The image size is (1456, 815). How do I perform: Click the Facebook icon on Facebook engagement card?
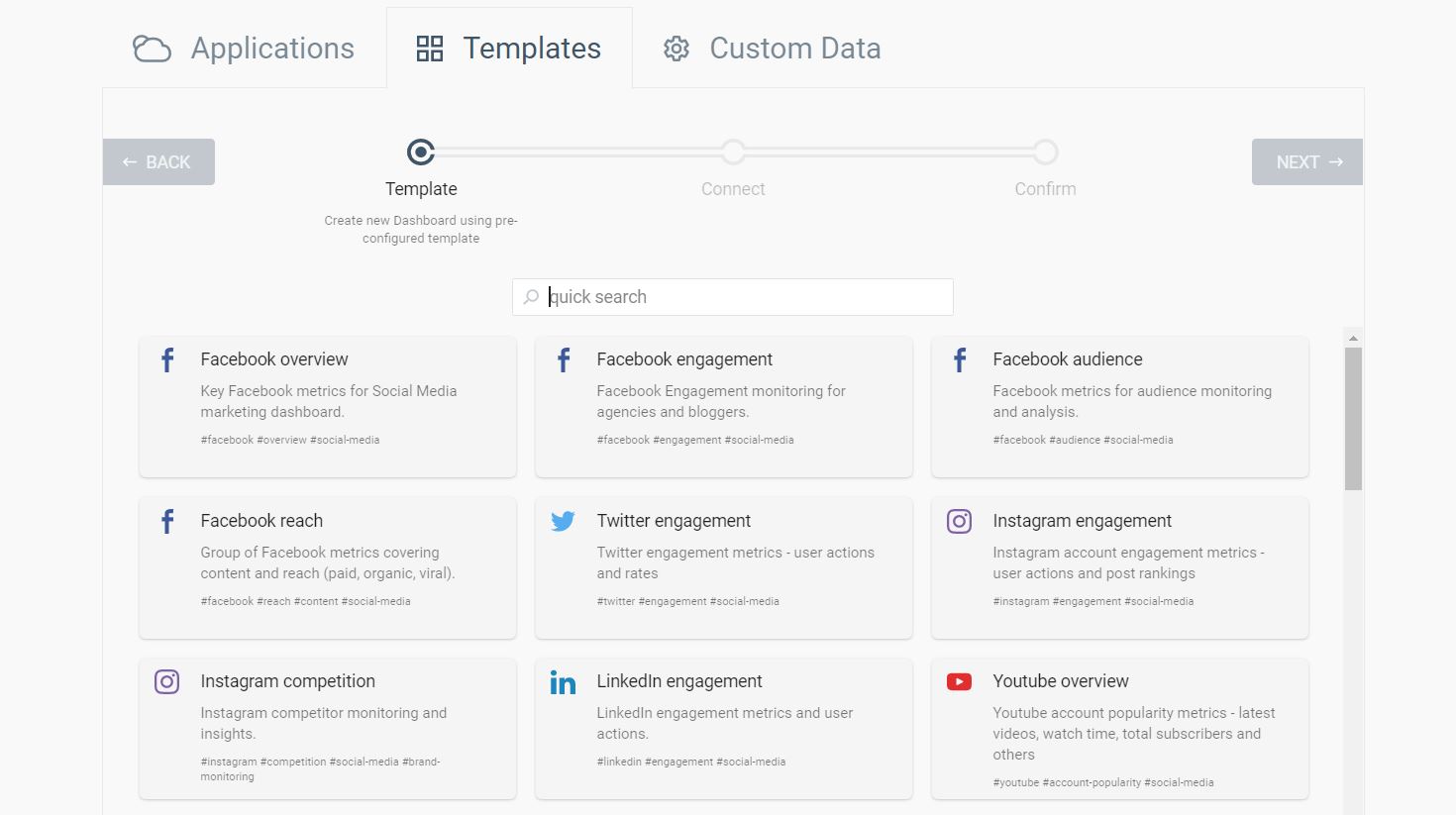point(564,359)
